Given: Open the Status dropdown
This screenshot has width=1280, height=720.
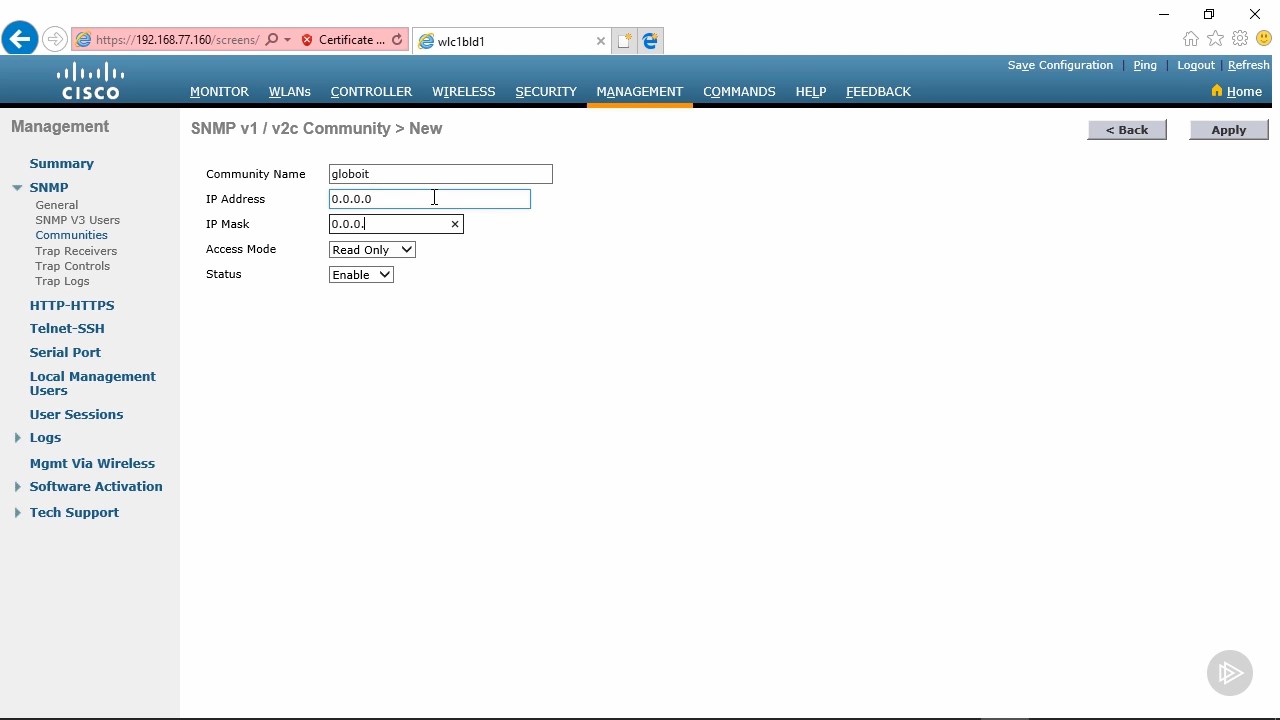Looking at the screenshot, I should [361, 275].
